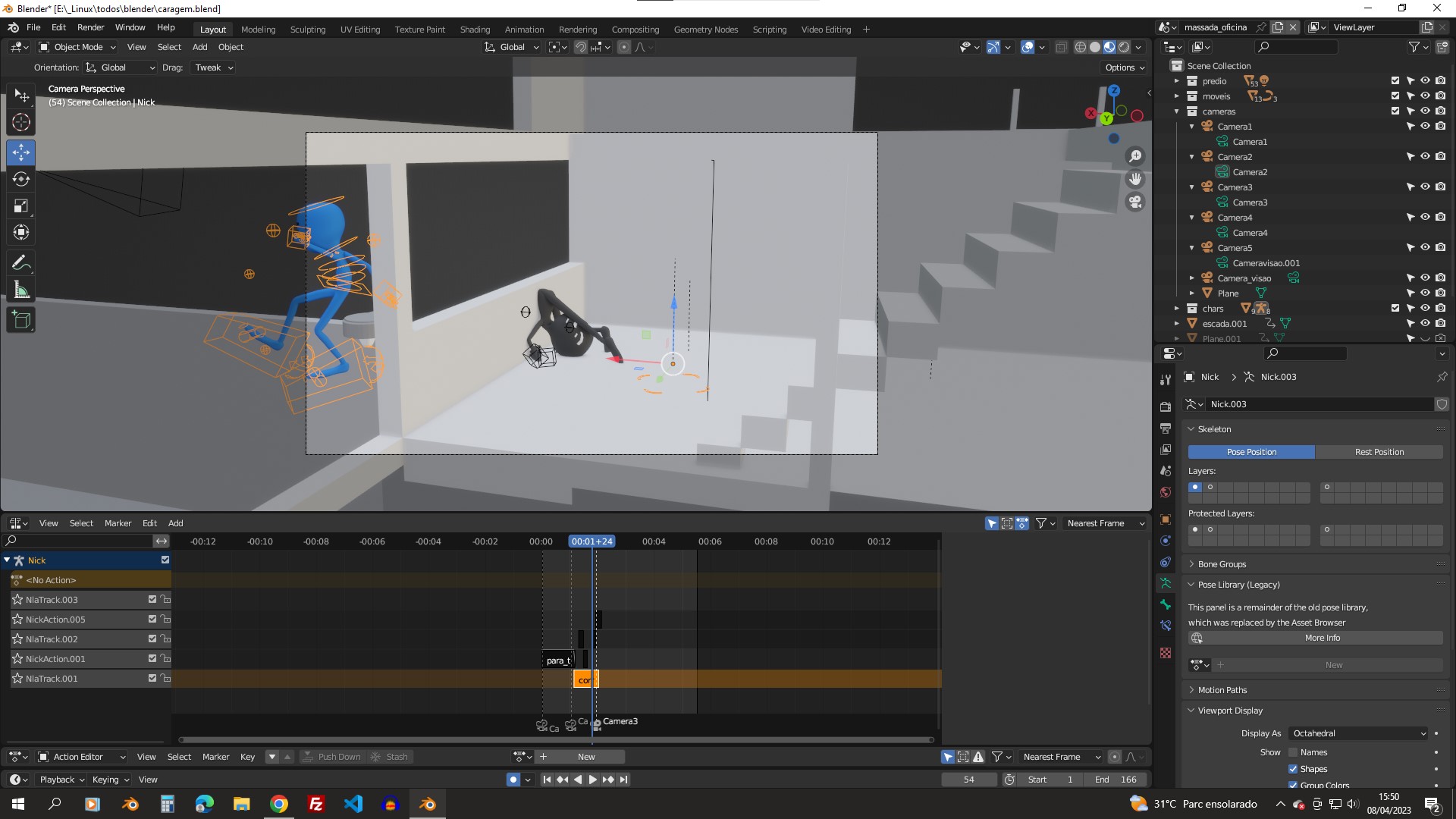The image size is (1456, 819).
Task: Toggle Shapes checkbox in Viewport Display
Action: click(1293, 769)
